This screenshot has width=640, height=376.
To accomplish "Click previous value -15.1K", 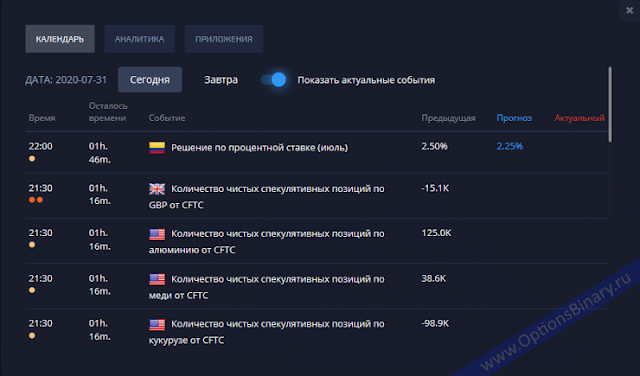I will point(435,188).
